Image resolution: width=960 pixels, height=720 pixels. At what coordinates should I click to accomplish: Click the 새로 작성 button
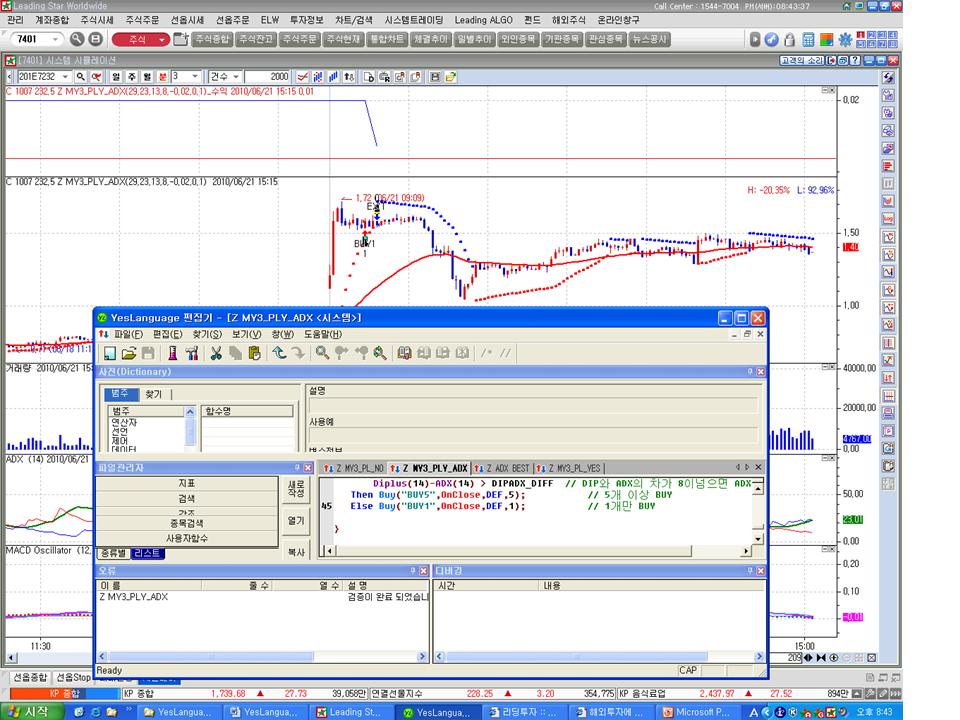[x=296, y=489]
